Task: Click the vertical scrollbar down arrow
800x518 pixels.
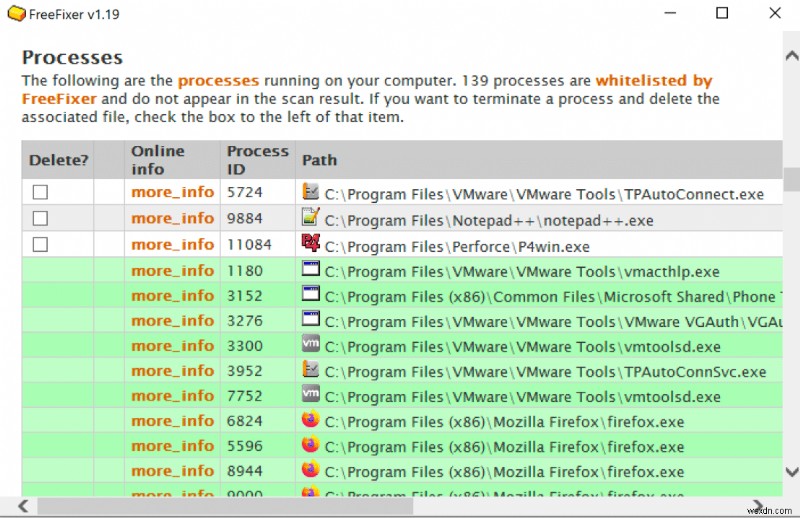Action: coord(792,472)
